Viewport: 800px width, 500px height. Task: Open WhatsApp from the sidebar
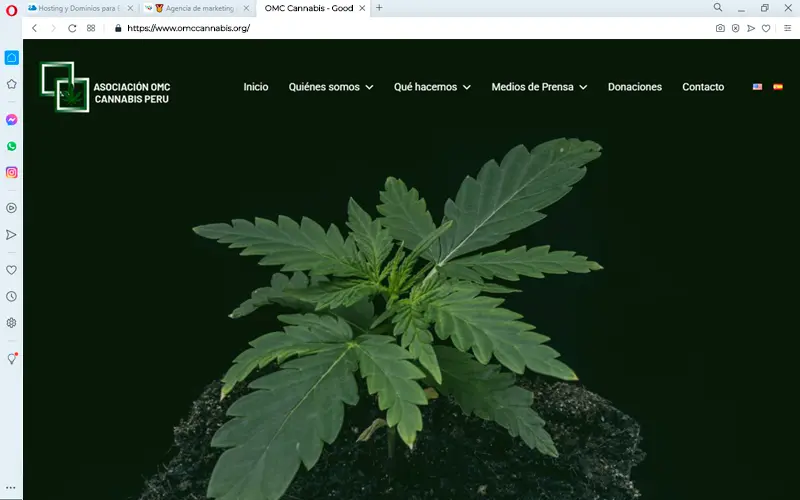11,146
